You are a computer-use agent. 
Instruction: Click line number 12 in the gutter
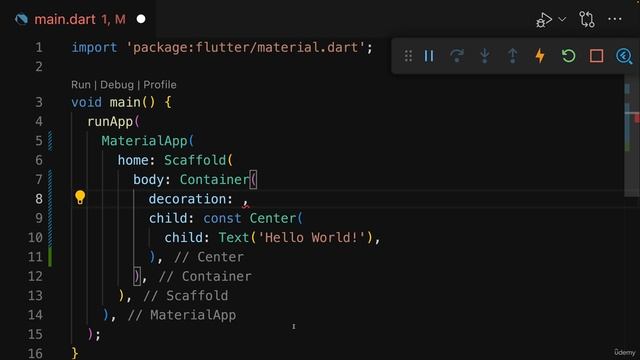coord(35,276)
